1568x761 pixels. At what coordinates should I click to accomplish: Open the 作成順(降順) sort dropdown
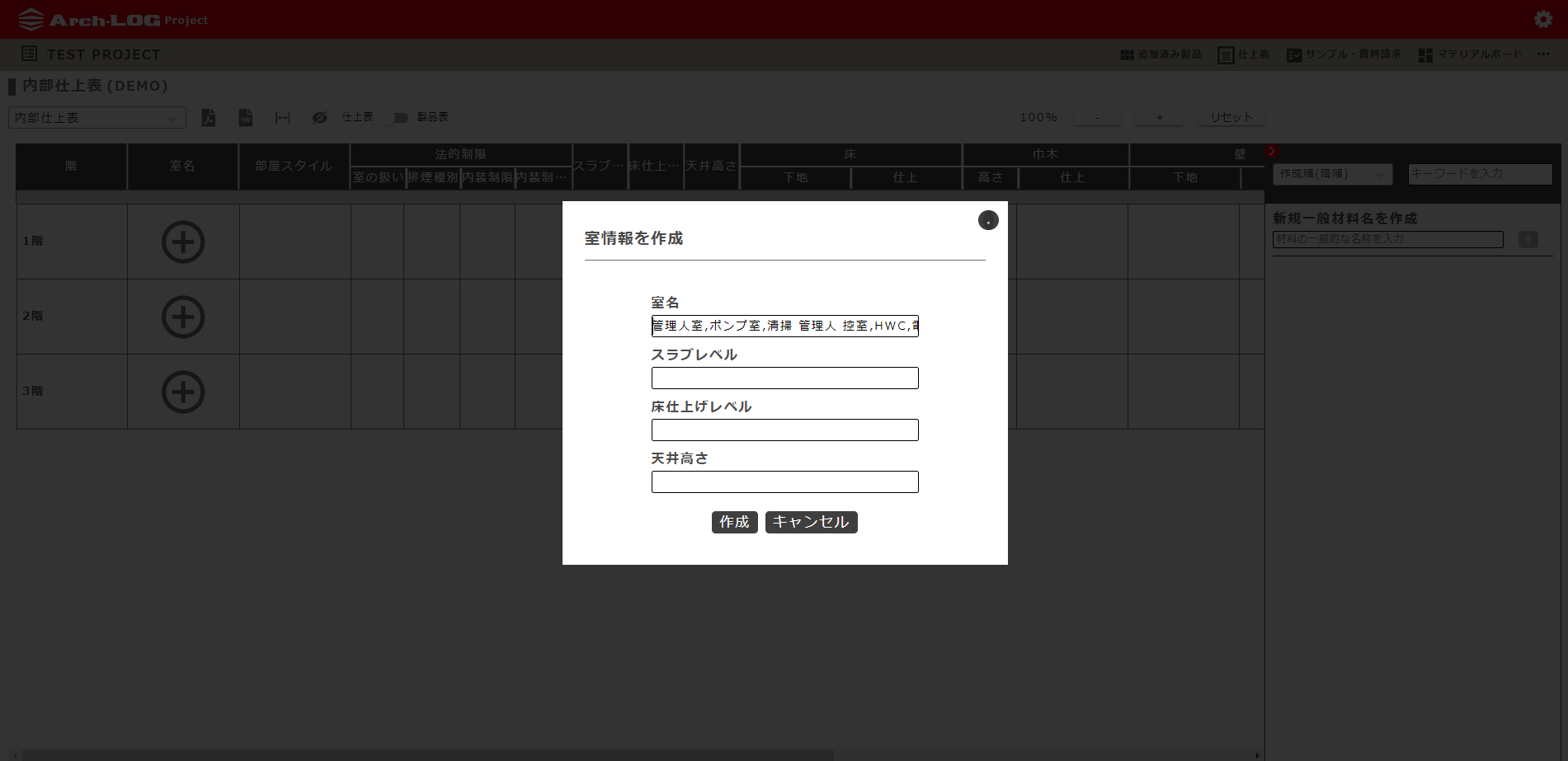tap(1333, 174)
